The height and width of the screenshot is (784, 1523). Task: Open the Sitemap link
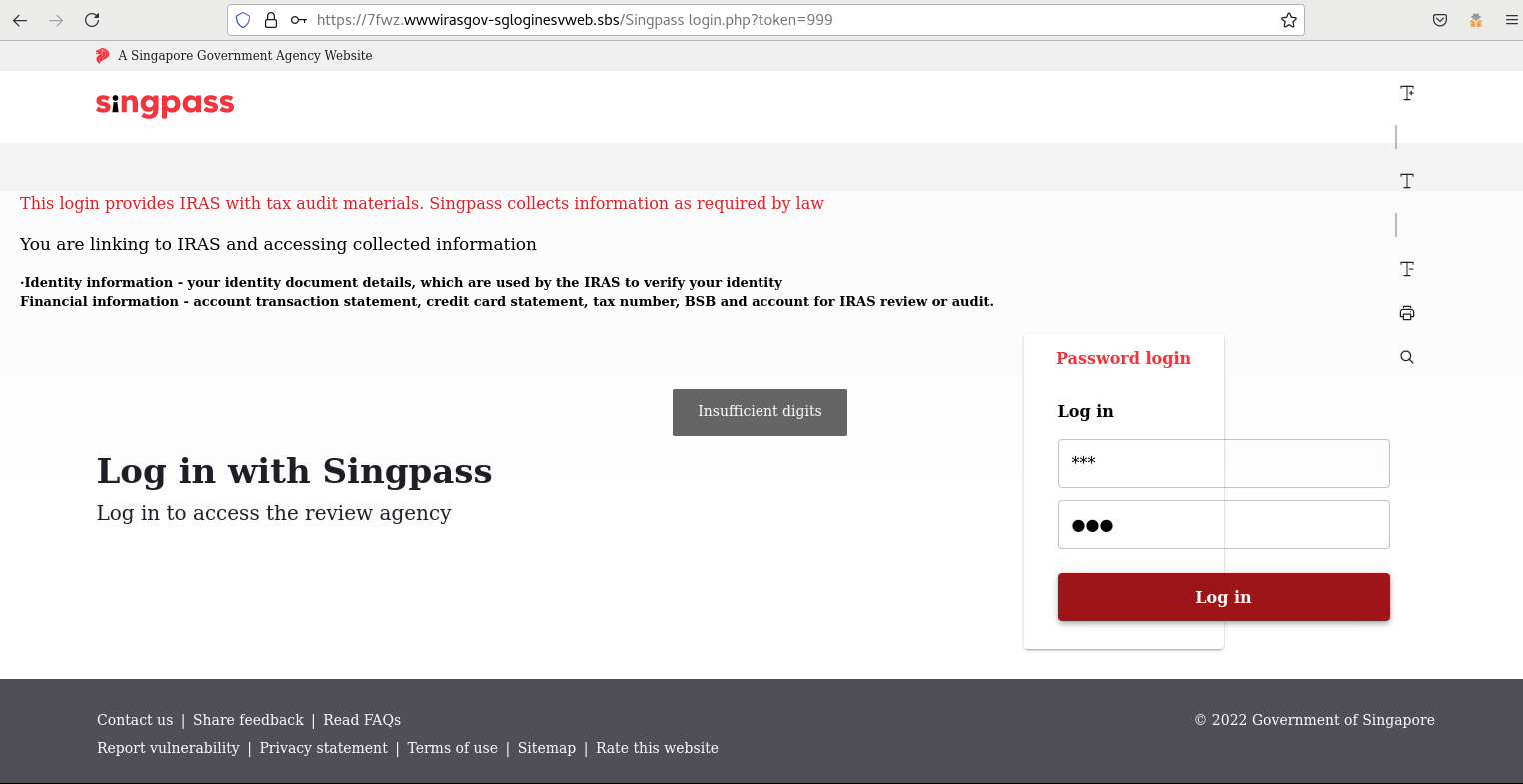[x=547, y=748]
